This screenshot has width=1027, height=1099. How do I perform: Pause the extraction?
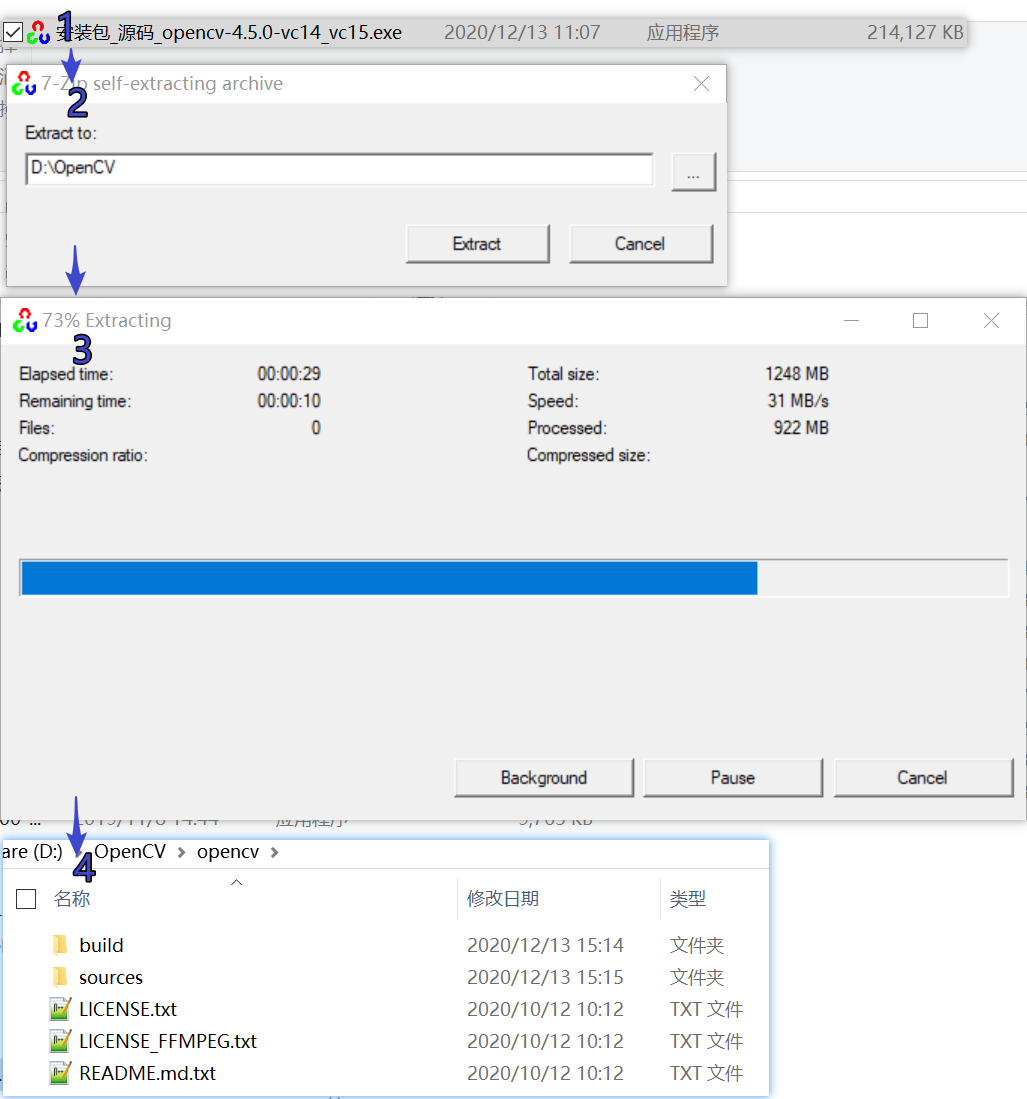tap(733, 777)
